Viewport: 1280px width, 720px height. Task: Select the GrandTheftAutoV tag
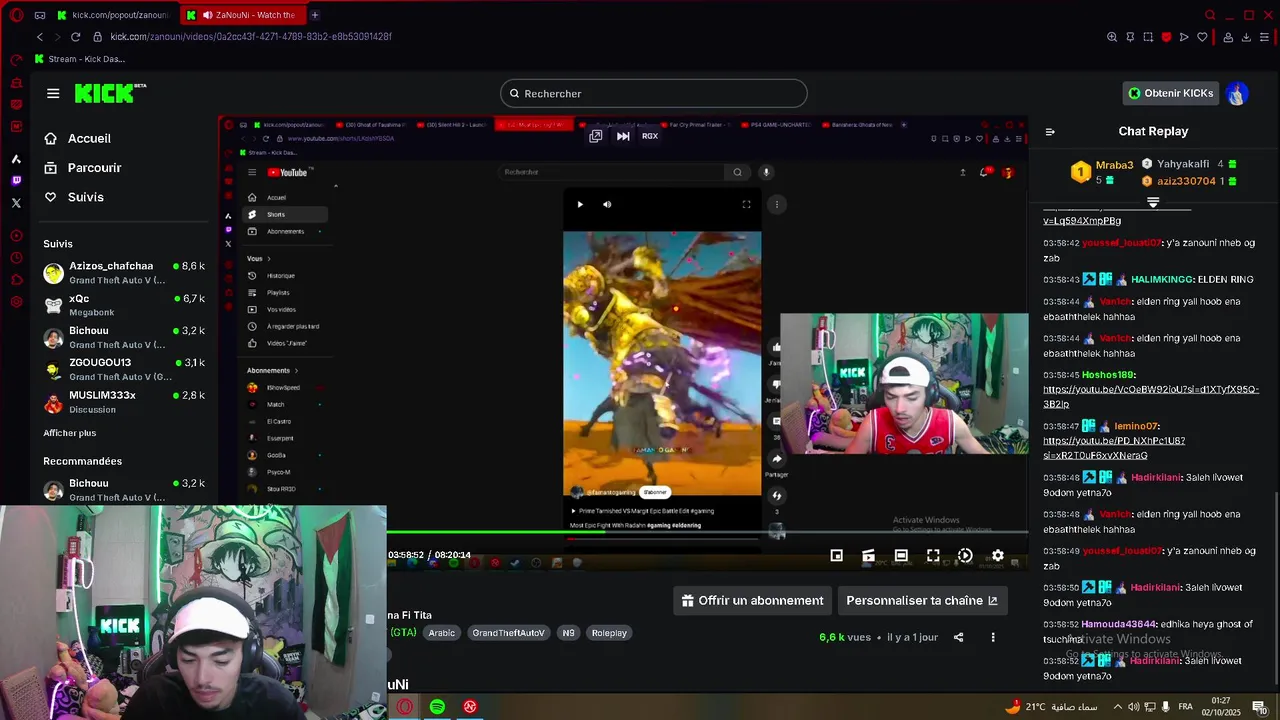(x=509, y=633)
